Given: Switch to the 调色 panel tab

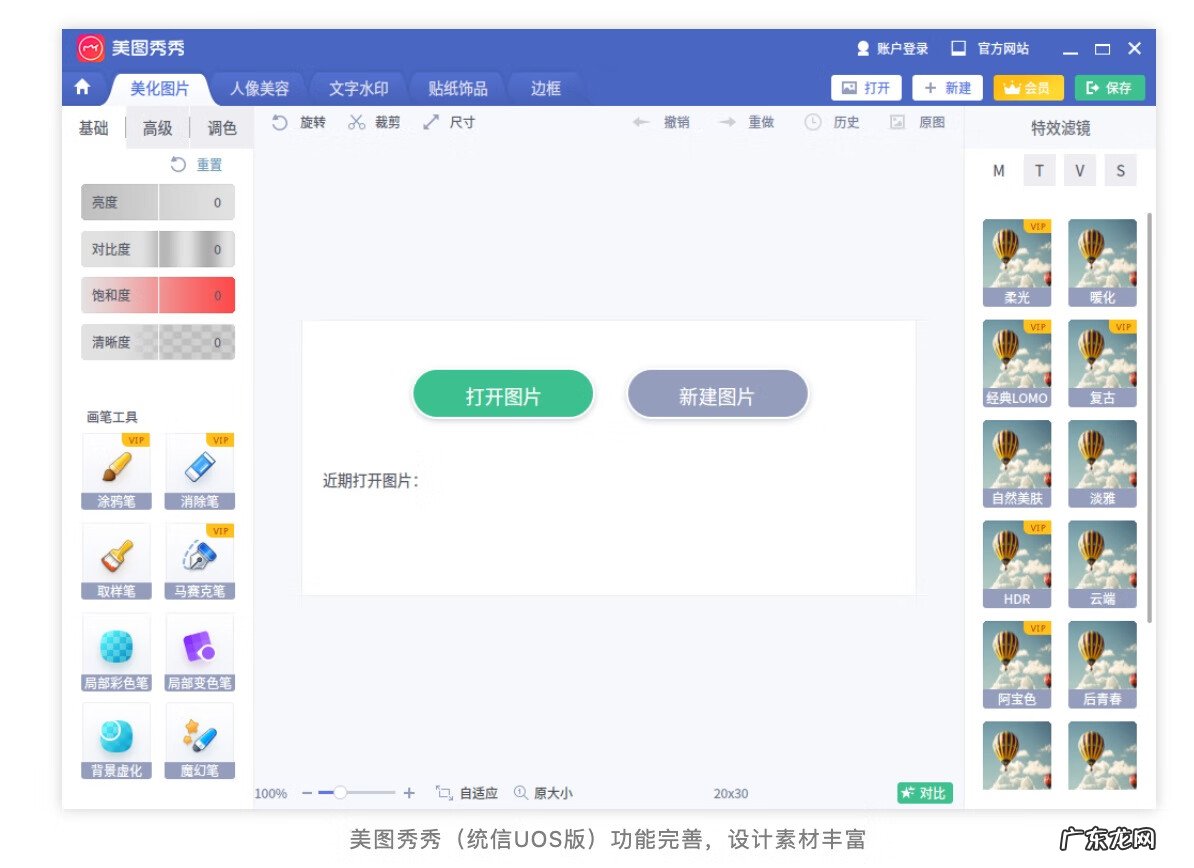Looking at the screenshot, I should coord(220,128).
